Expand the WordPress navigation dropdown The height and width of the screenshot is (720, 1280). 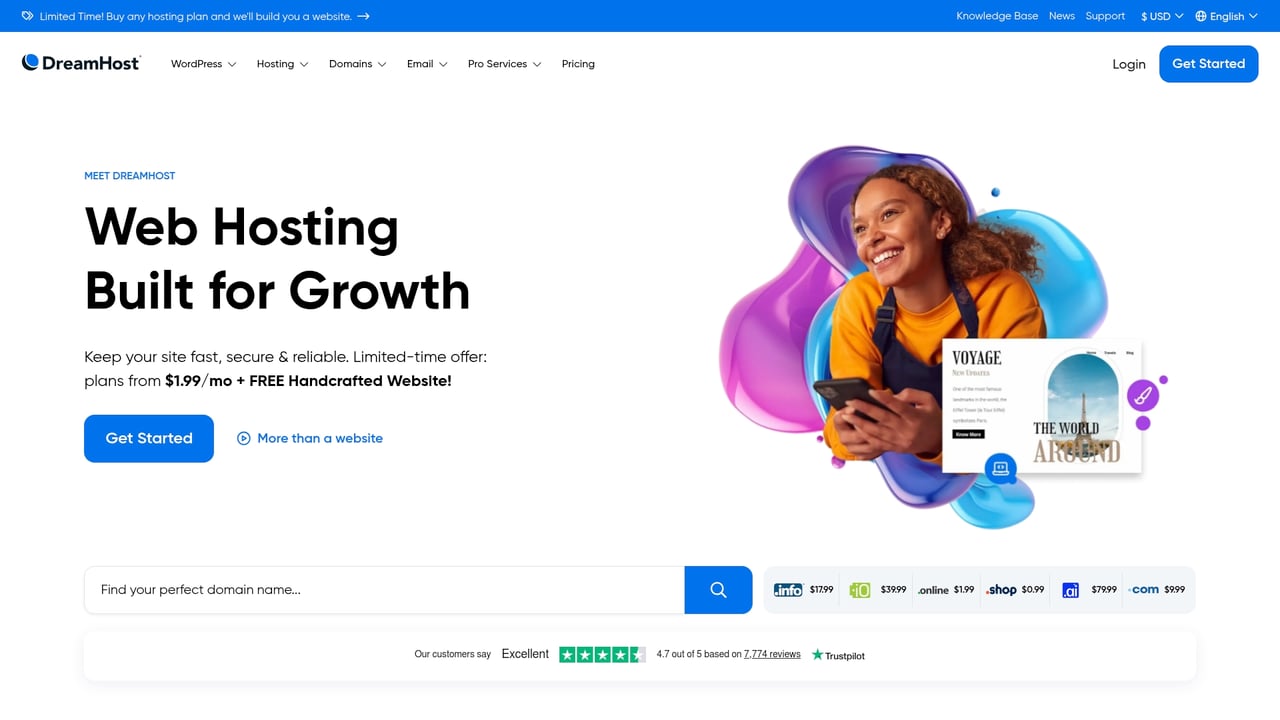click(x=197, y=63)
